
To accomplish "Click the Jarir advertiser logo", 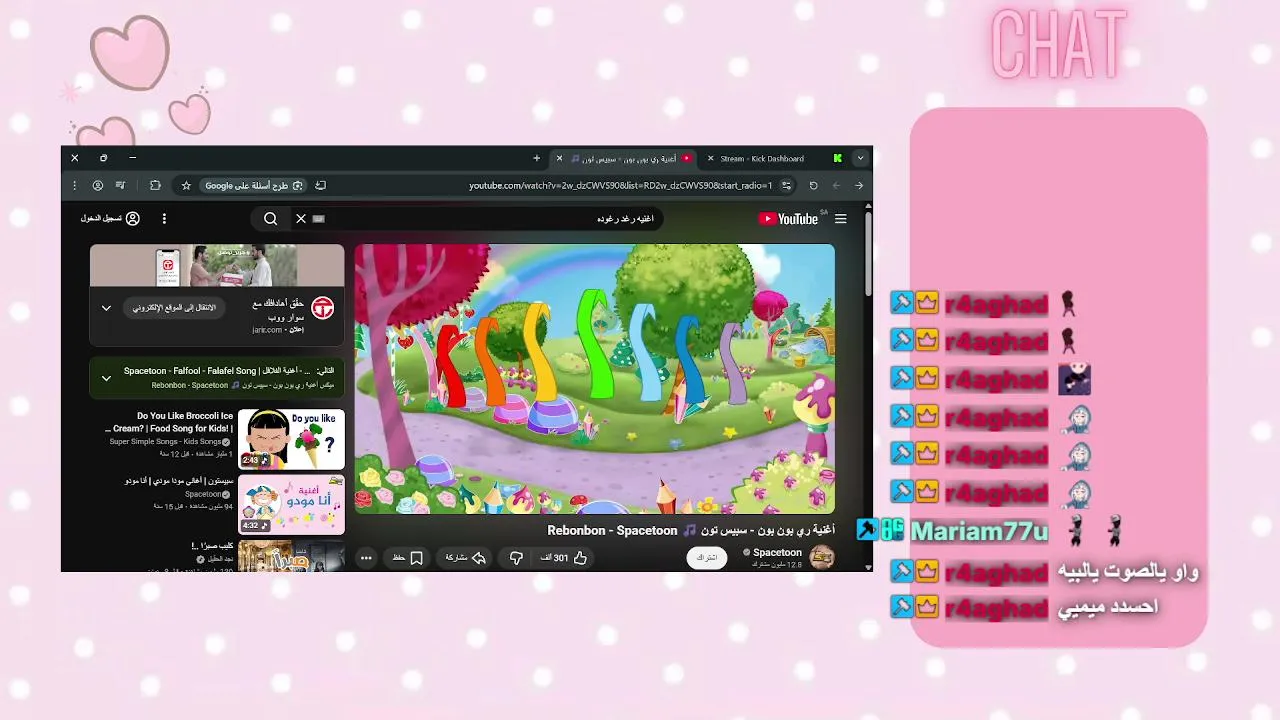I will click(322, 307).
